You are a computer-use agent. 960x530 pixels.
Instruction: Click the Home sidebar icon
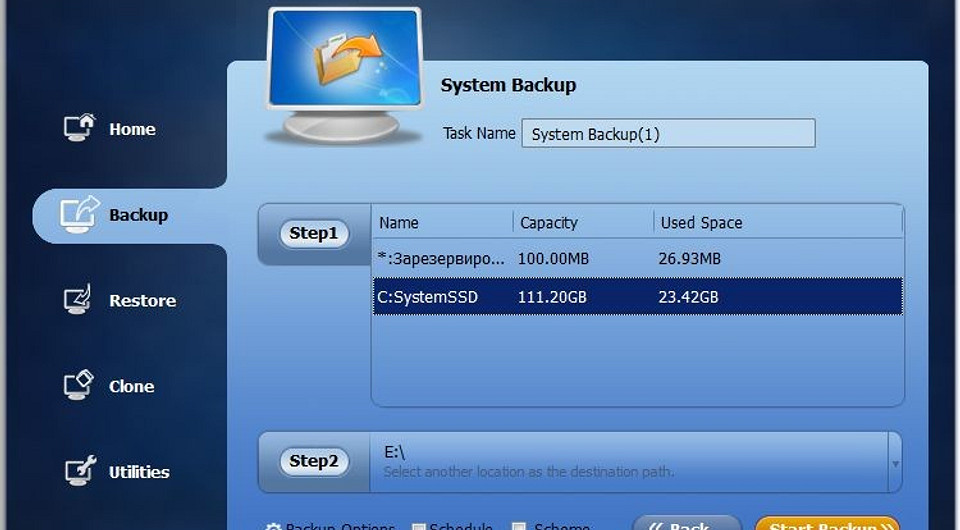[79, 128]
